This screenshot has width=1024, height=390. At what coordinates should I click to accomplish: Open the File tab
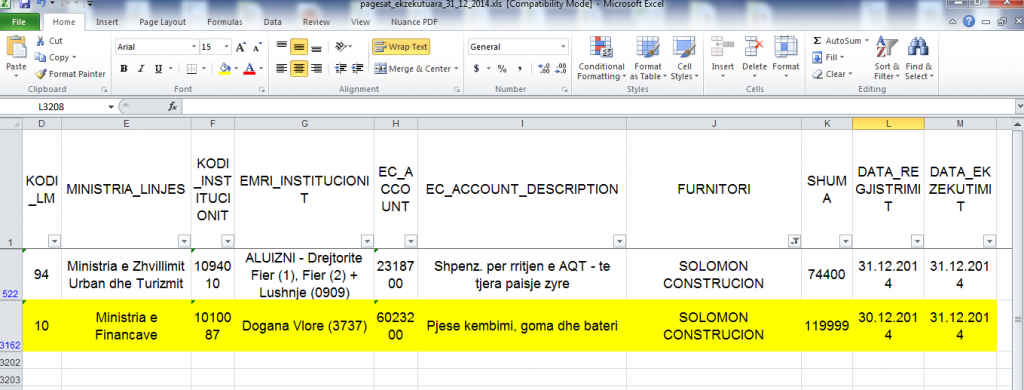[19, 22]
